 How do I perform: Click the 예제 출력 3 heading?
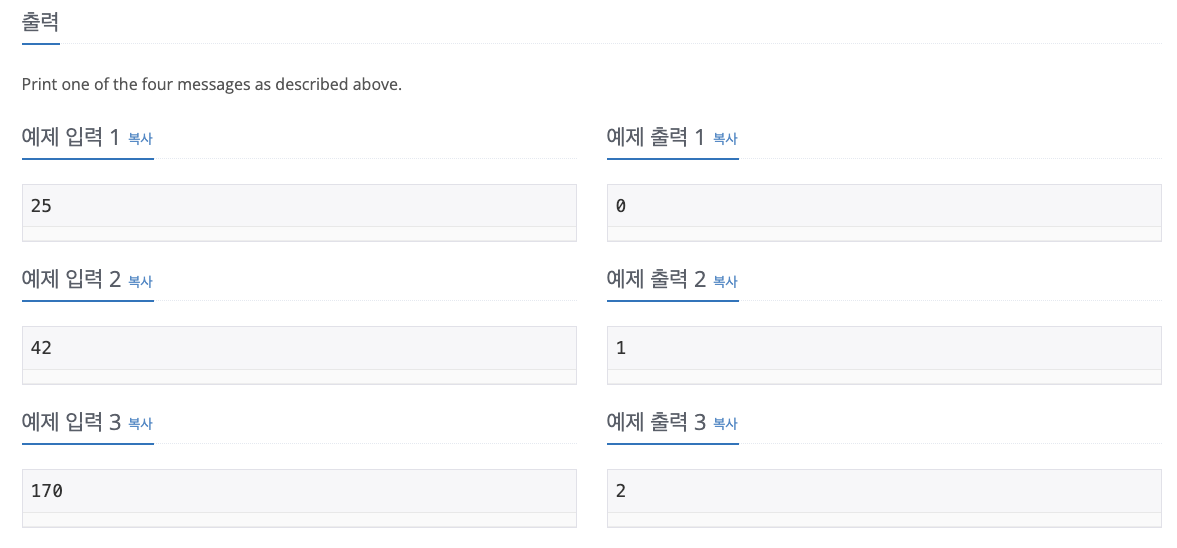pos(656,423)
